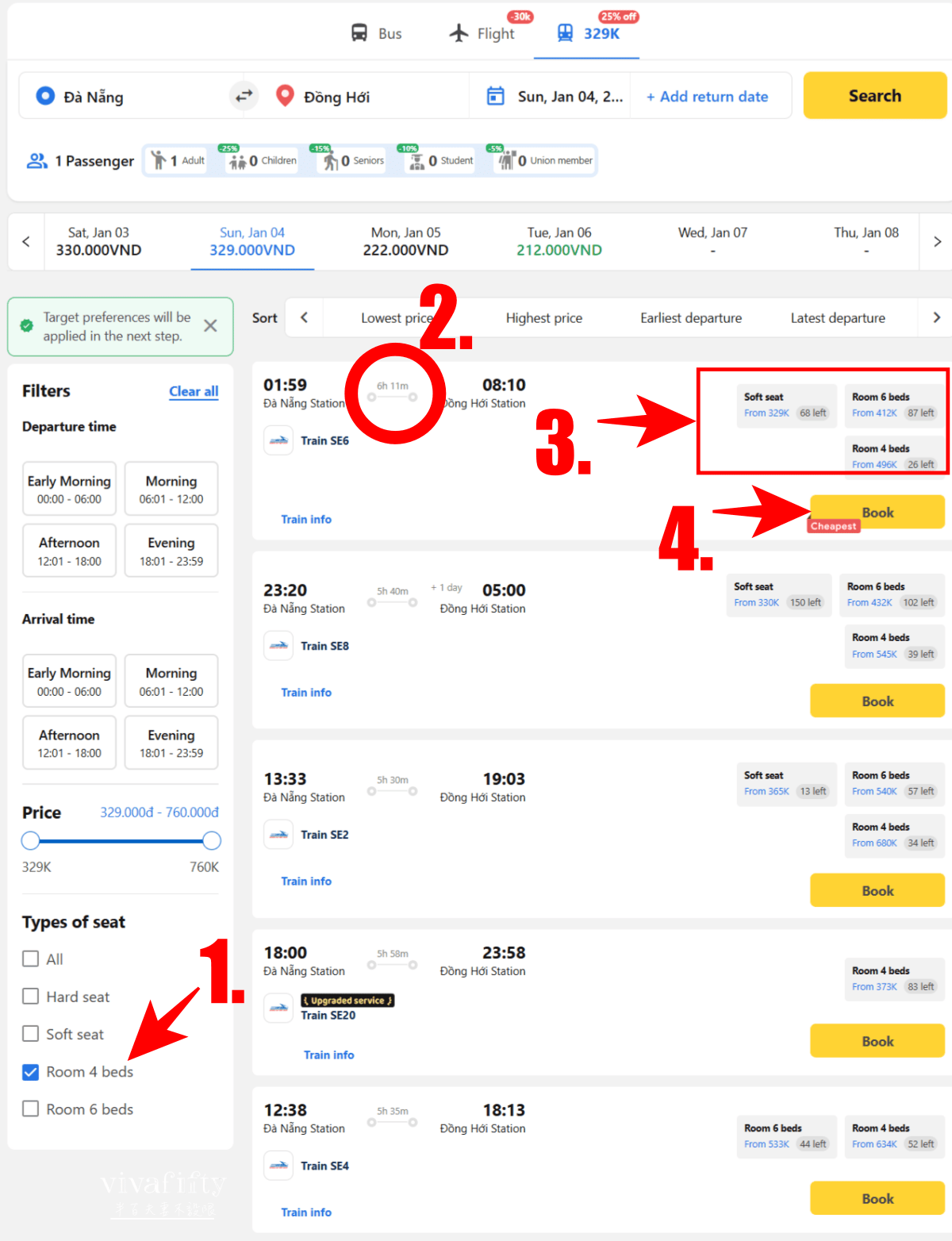Switch to the Flight tab
This screenshot has height=1241, width=952.
pos(482,33)
